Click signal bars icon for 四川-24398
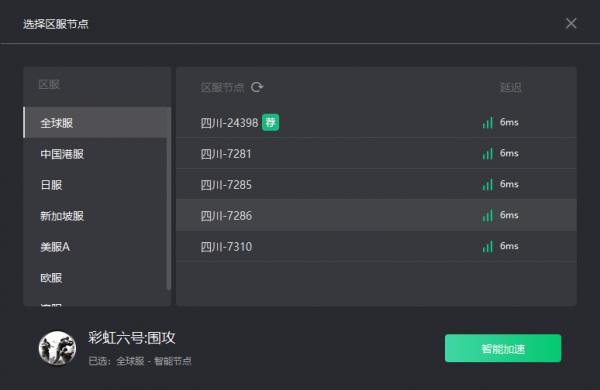This screenshot has height=390, width=600. coord(488,122)
